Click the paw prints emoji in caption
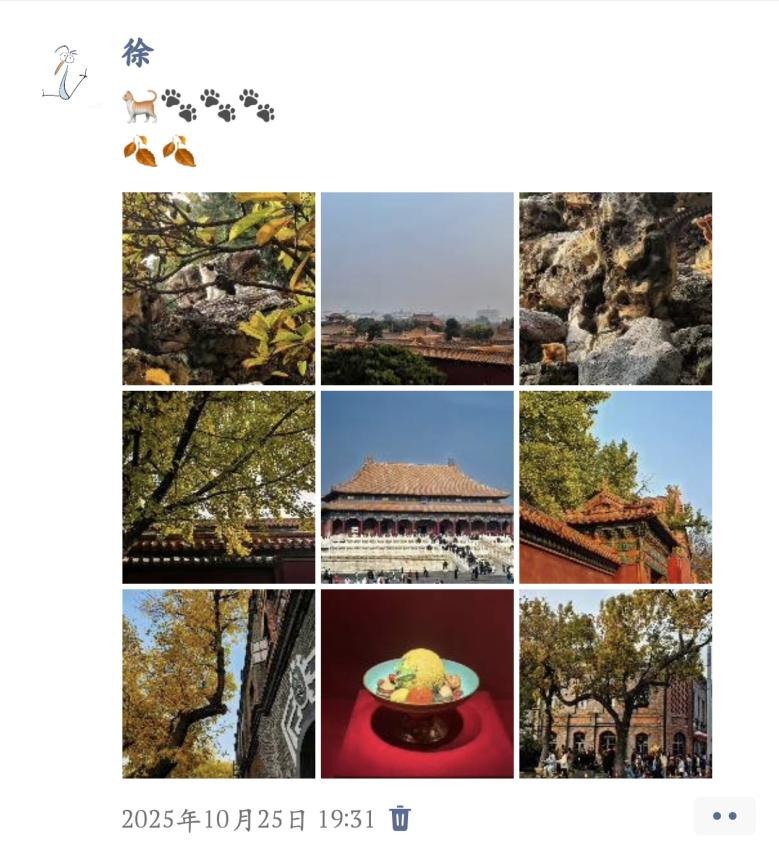 pyautogui.click(x=218, y=105)
